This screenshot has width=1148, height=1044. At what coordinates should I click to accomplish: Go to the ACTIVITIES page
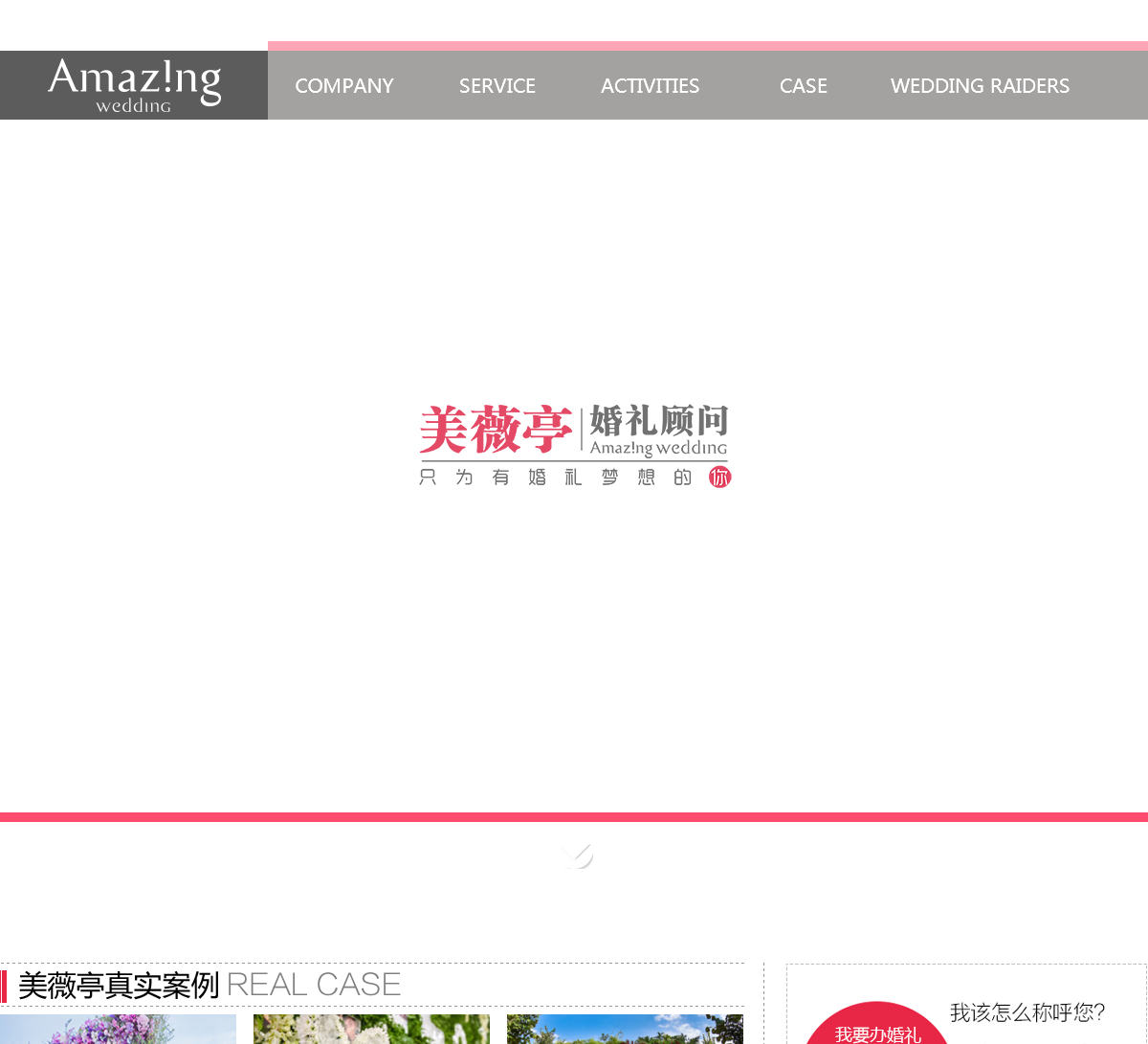click(651, 86)
